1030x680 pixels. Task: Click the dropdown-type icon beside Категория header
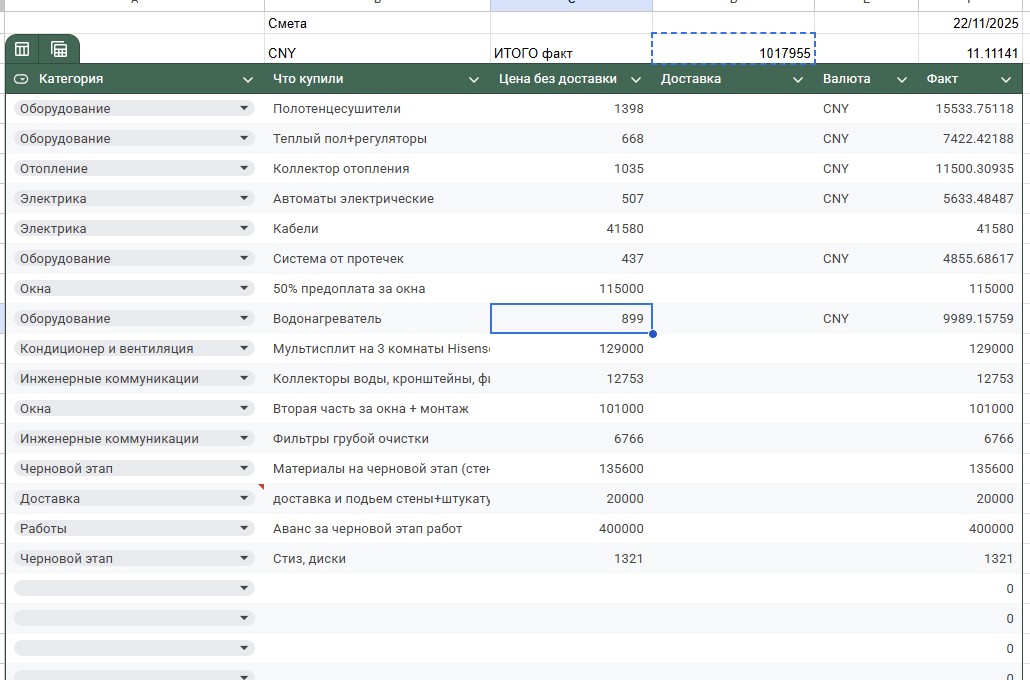[x=21, y=79]
